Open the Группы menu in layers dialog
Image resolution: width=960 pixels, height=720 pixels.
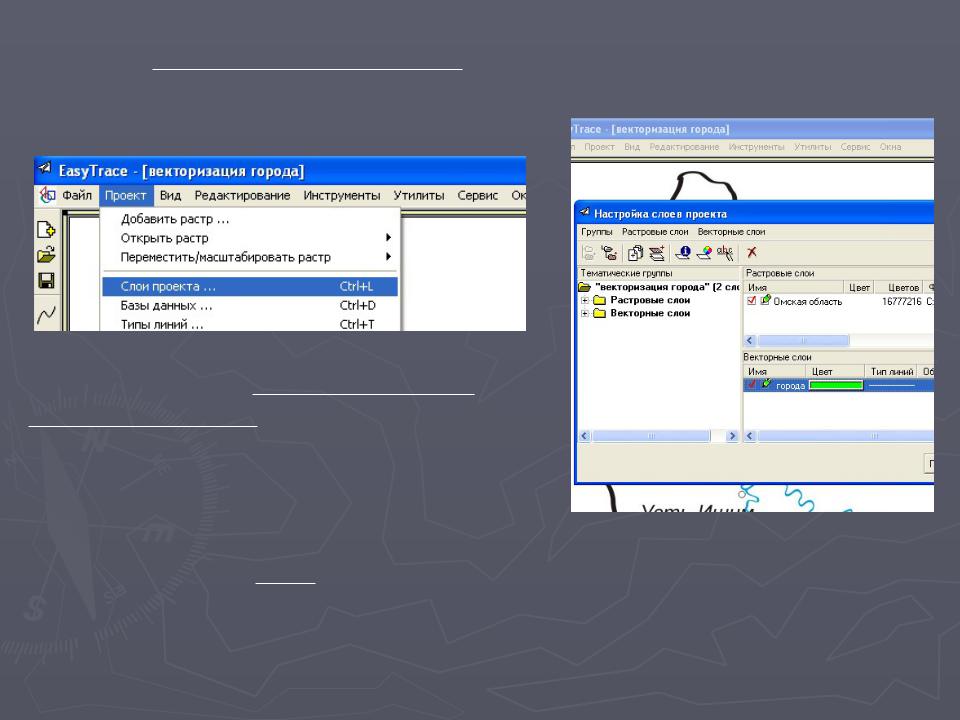[597, 232]
